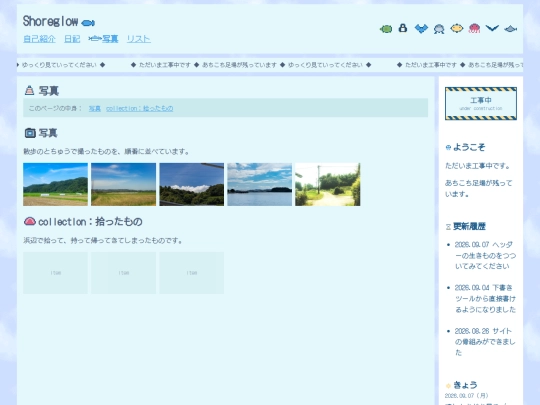
Task: Select 写真 in the top navigation
Action: [110, 39]
